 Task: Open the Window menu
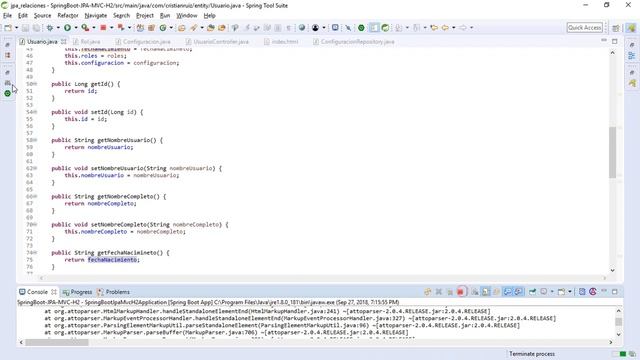click(187, 16)
